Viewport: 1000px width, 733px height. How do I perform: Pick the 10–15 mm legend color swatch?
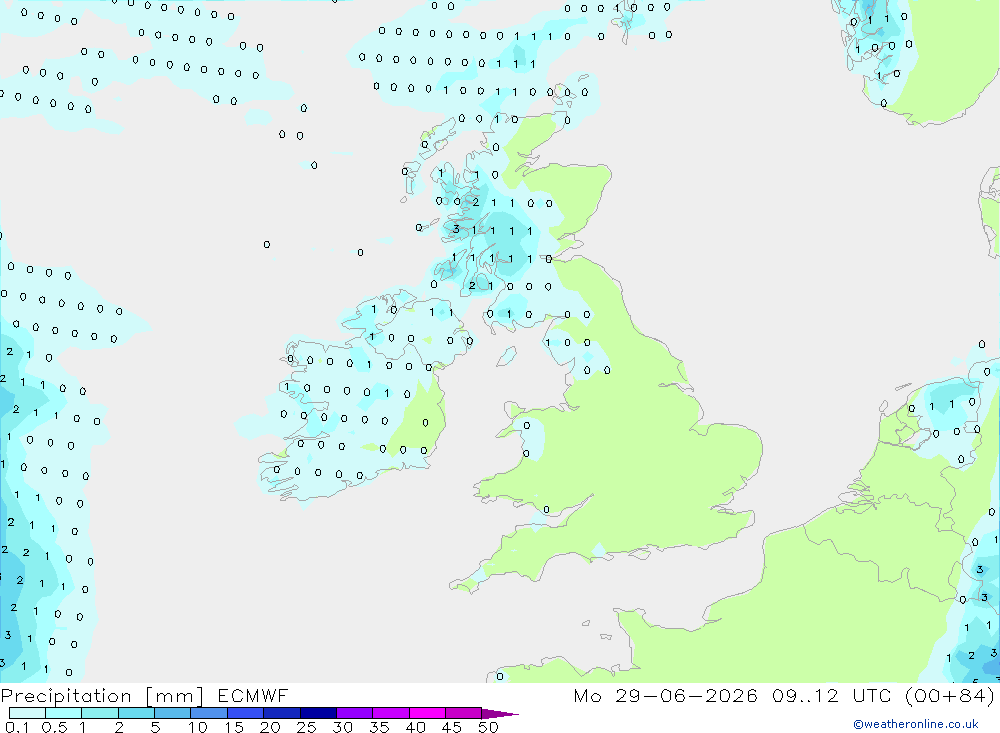[x=209, y=713]
